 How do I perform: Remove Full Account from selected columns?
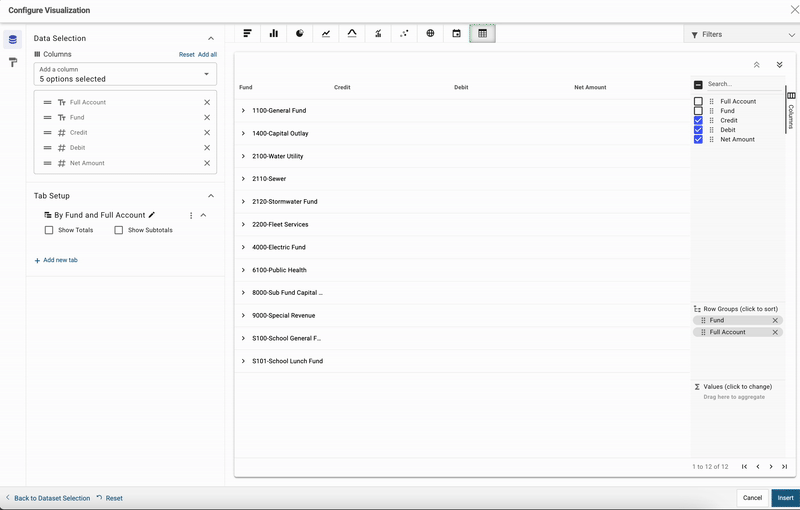[207, 103]
